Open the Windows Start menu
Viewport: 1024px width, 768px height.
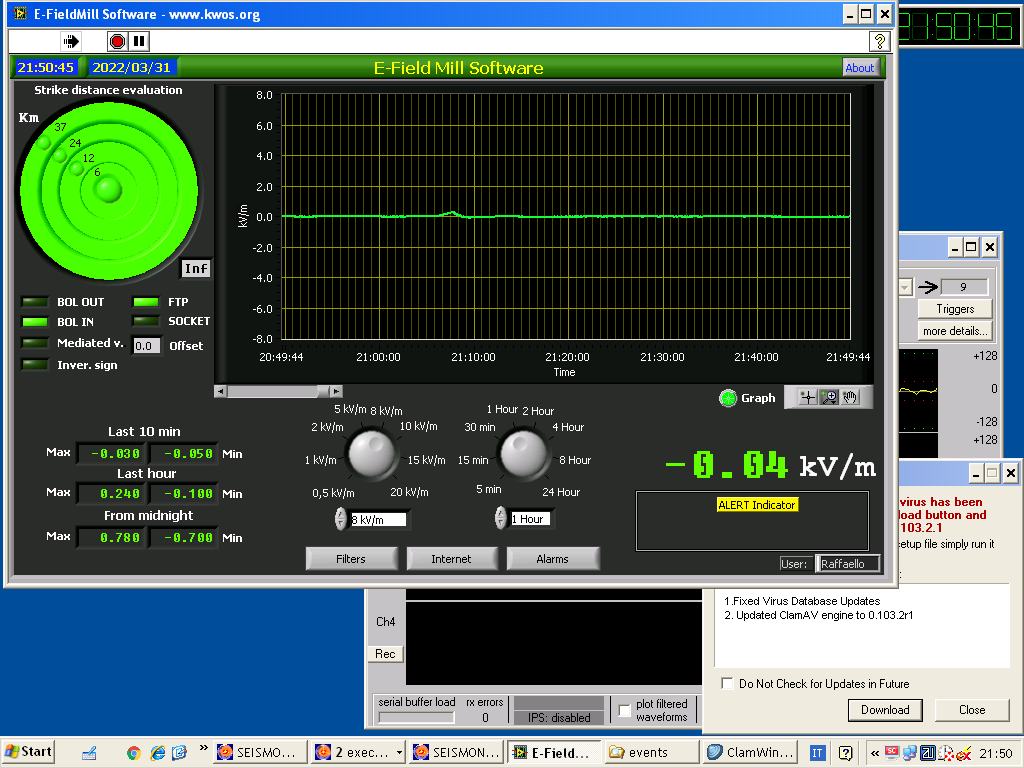28,752
